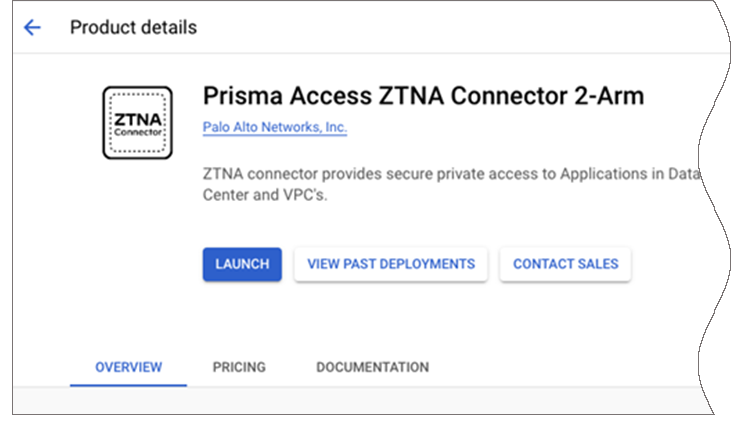Click the CONTACT SALES button
This screenshot has height=439, width=744.
(x=565, y=264)
